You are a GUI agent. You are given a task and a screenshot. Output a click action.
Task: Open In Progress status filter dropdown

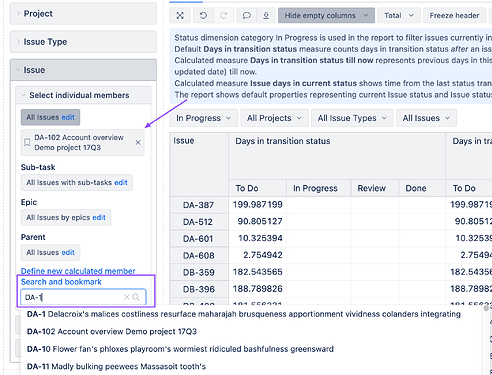pyautogui.click(x=203, y=118)
